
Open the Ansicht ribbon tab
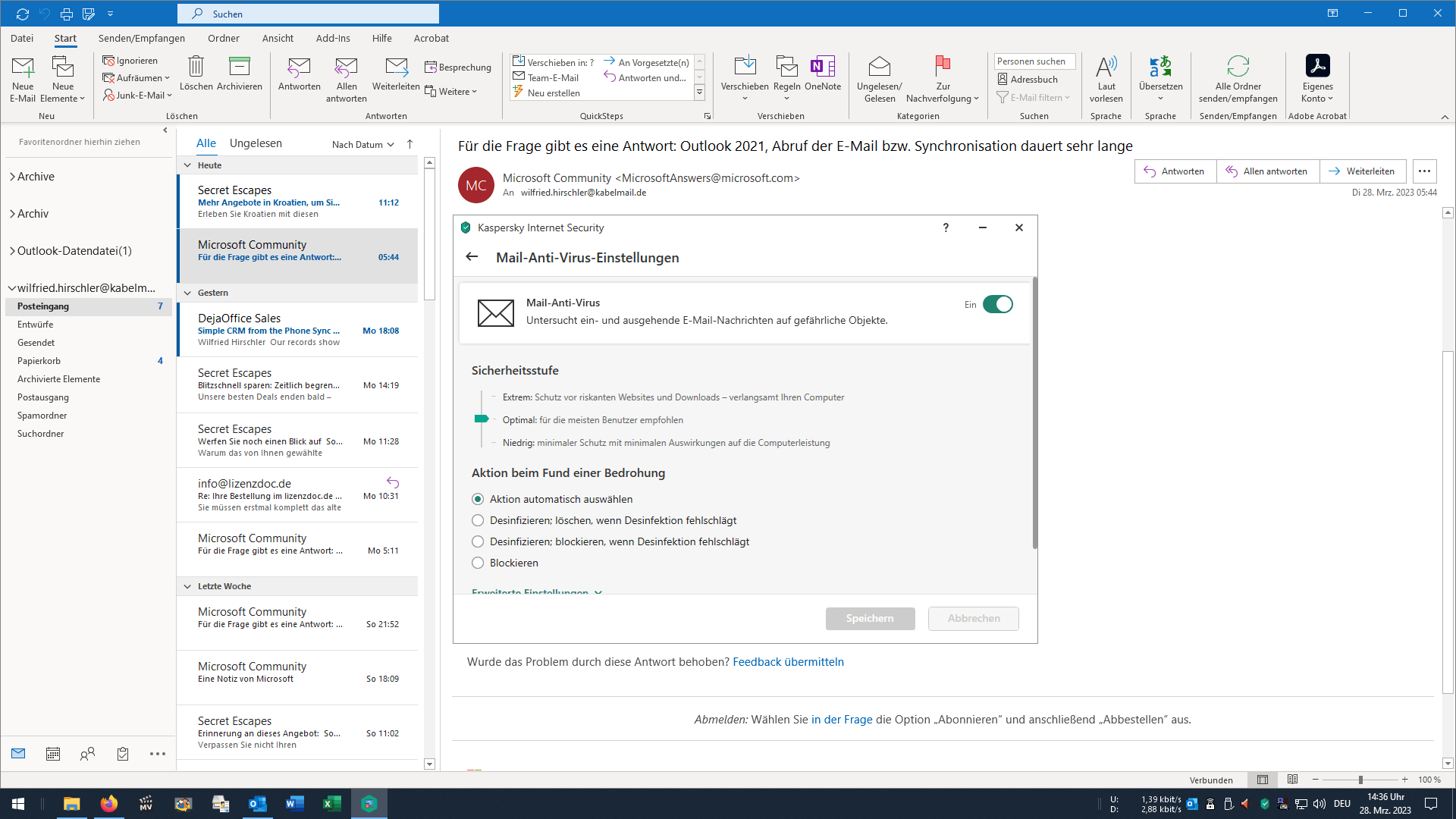pyautogui.click(x=278, y=38)
